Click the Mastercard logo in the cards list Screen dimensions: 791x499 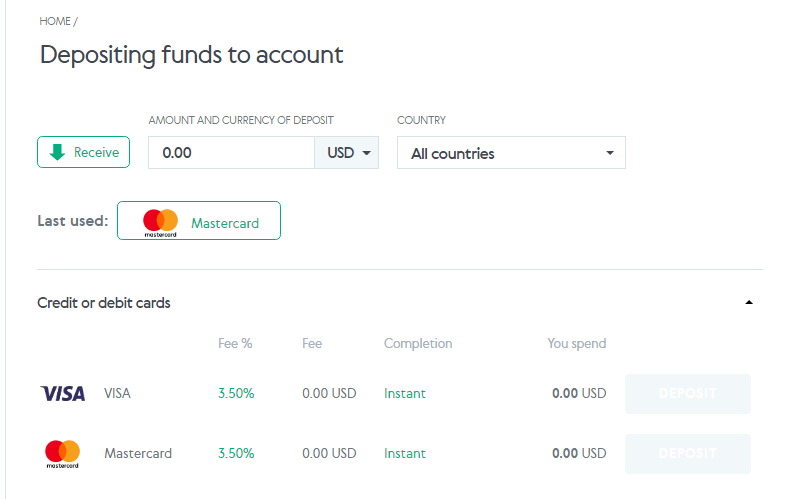coord(63,454)
